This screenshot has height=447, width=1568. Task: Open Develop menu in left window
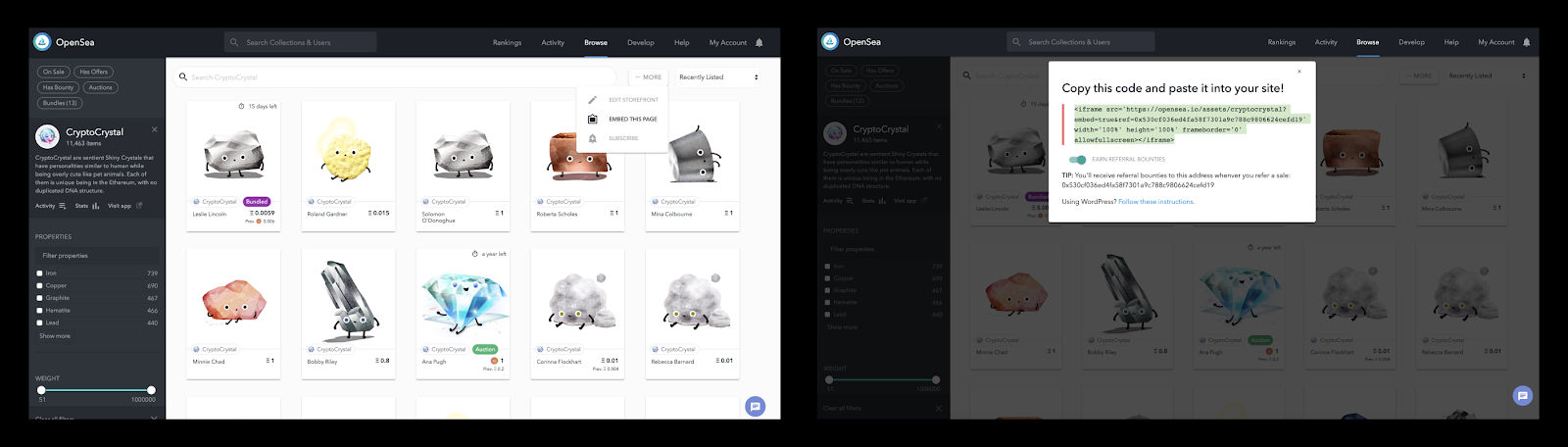tap(641, 42)
